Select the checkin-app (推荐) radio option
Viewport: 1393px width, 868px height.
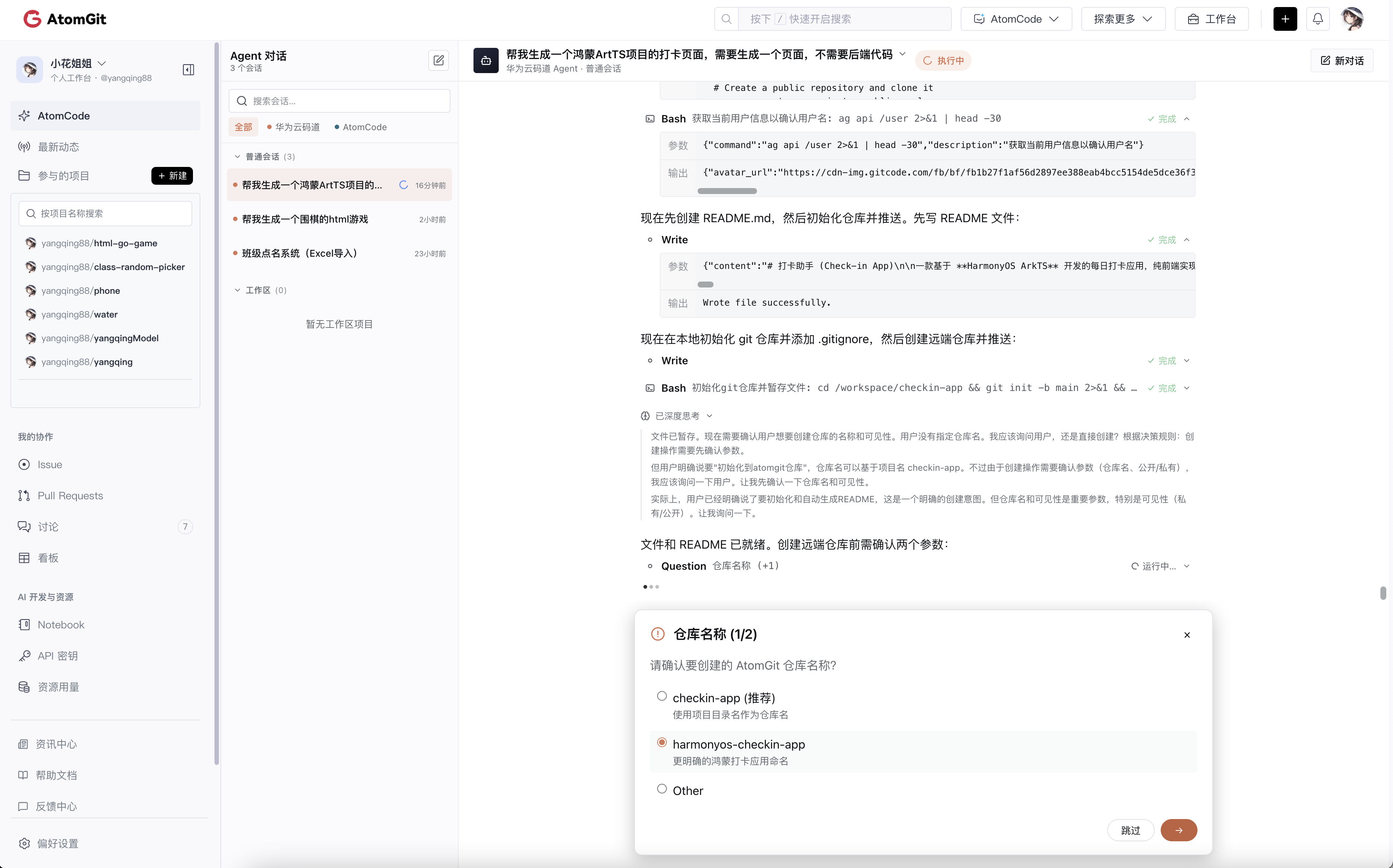662,696
